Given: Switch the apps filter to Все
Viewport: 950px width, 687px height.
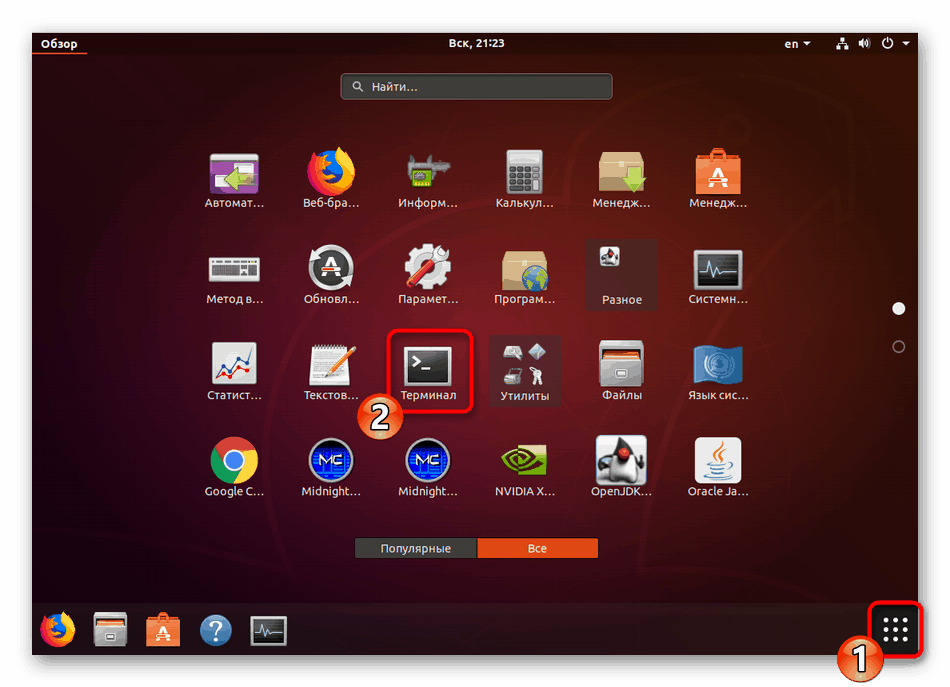Looking at the screenshot, I should pyautogui.click(x=538, y=548).
